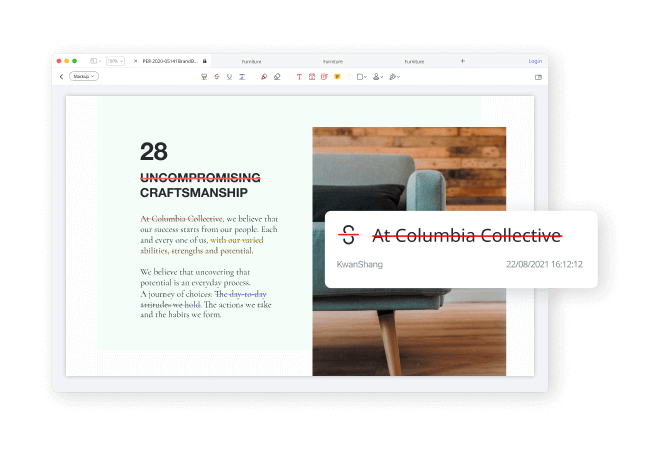
Task: Click 'and the habits we form.' line
Action: 181,315
